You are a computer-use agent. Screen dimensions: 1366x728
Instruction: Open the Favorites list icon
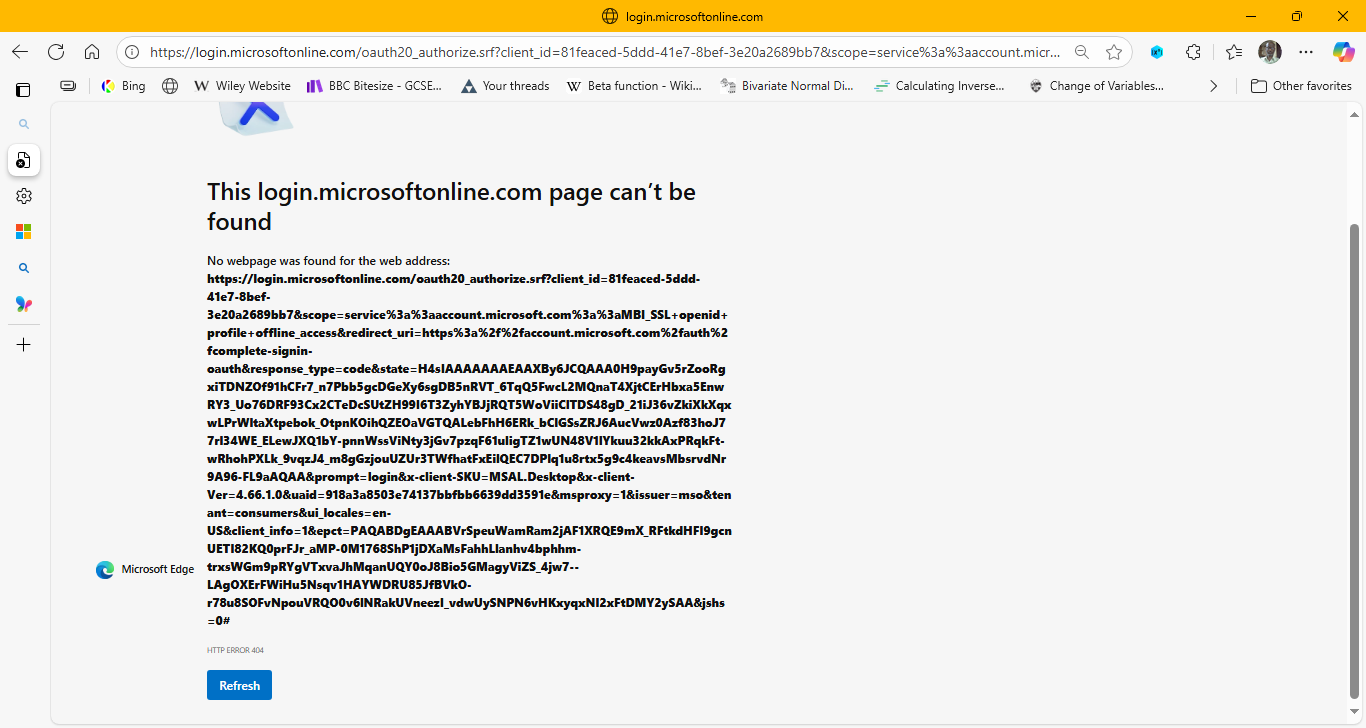(x=1233, y=51)
